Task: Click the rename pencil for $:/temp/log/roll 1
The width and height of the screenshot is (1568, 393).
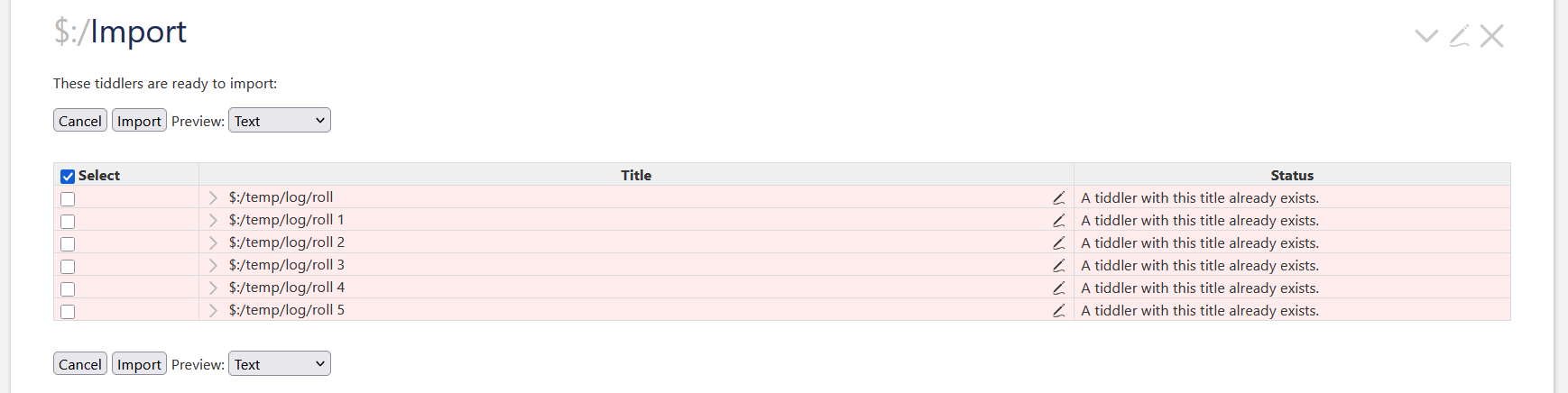Action: pos(1058,221)
